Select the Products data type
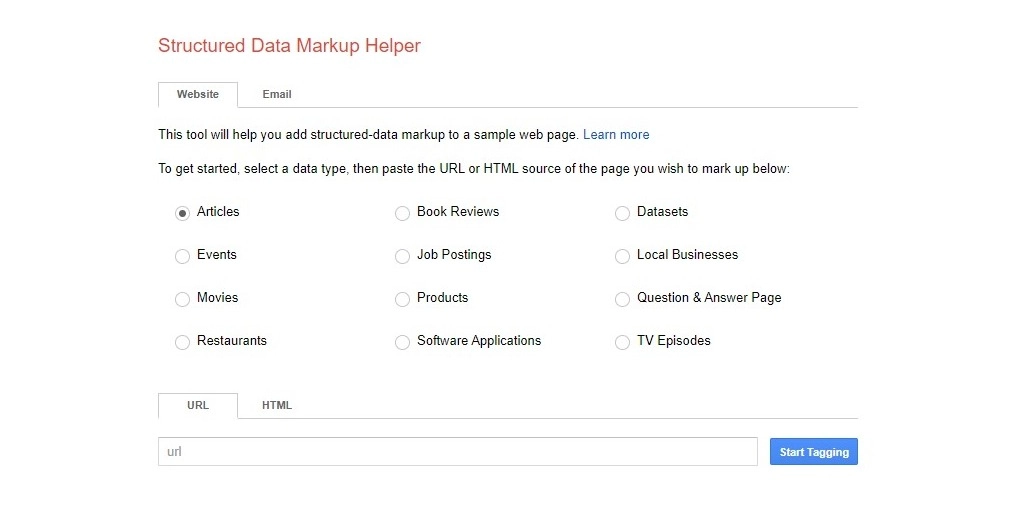 tap(402, 299)
